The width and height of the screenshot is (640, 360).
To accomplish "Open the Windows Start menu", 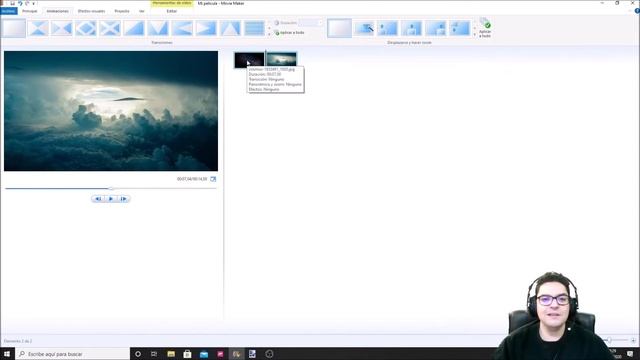I will click(7, 354).
